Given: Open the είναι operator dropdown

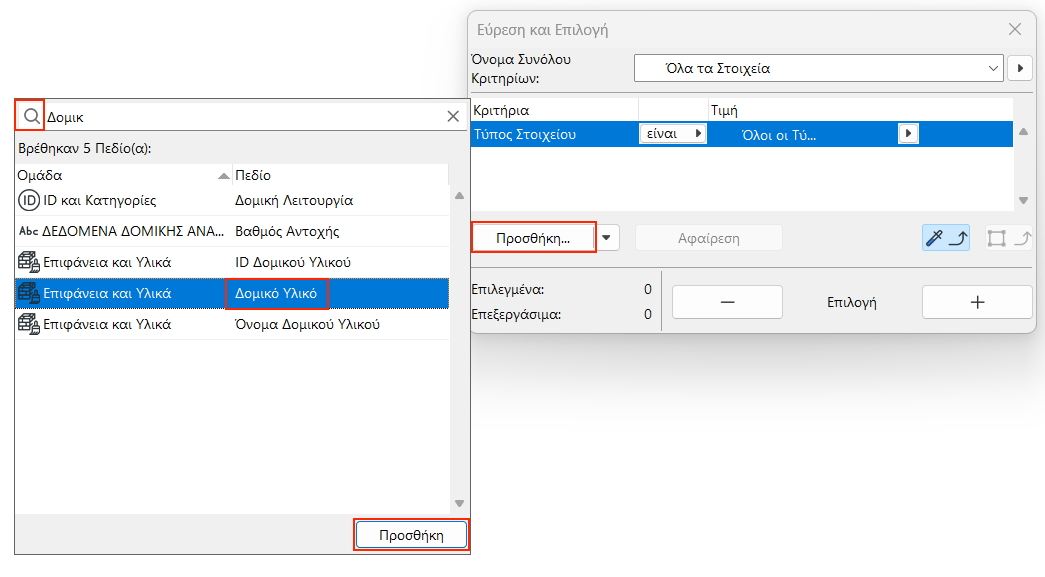Looking at the screenshot, I should [x=672, y=134].
